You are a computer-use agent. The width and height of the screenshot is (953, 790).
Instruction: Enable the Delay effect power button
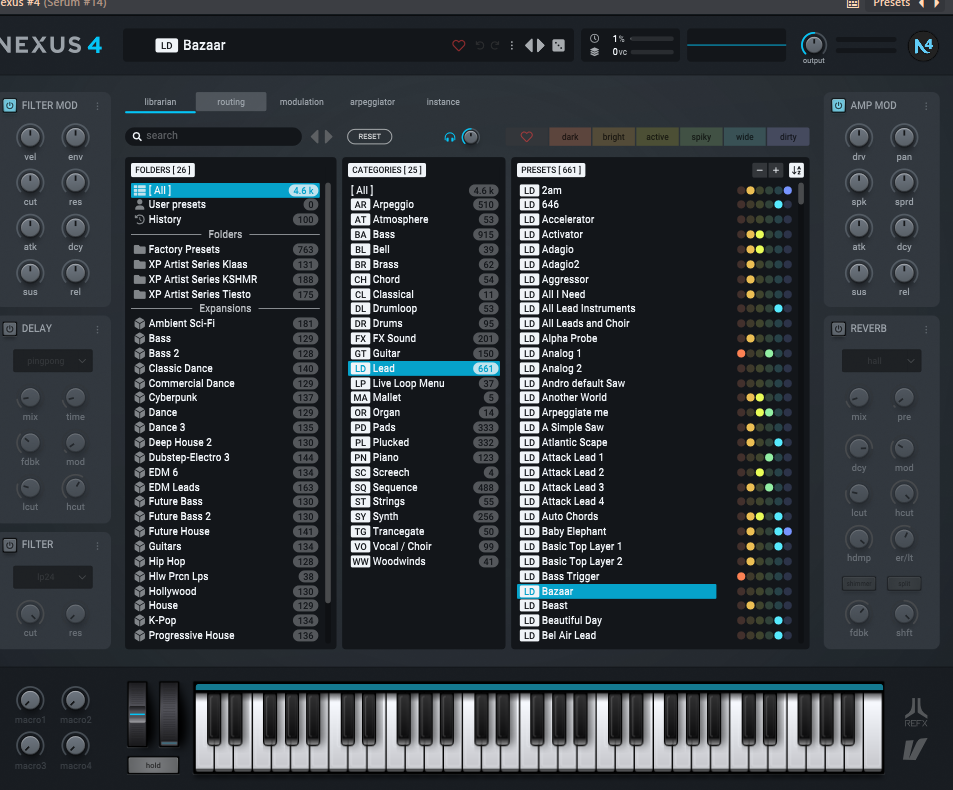click(x=10, y=329)
